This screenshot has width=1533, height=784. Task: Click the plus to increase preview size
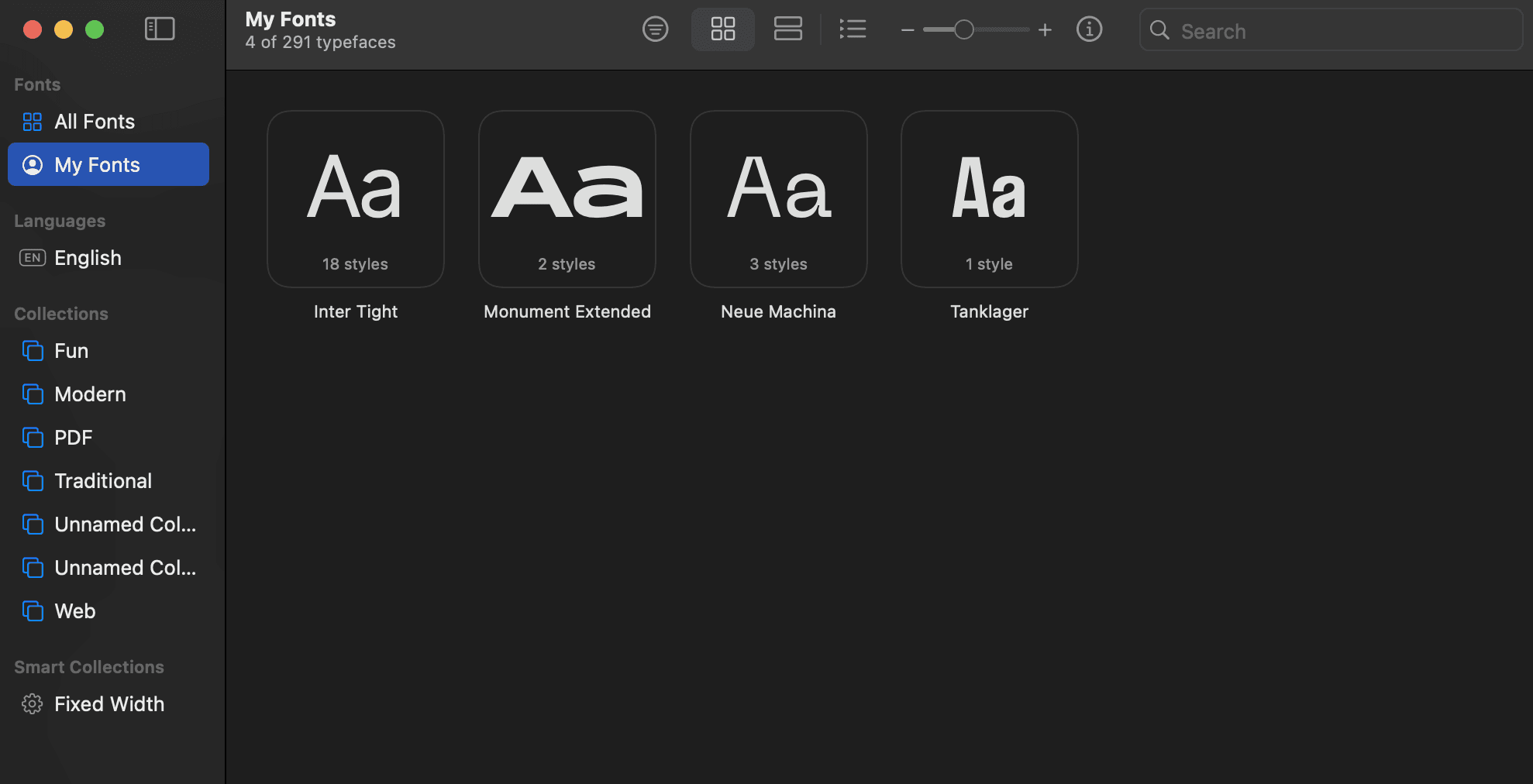click(x=1045, y=30)
